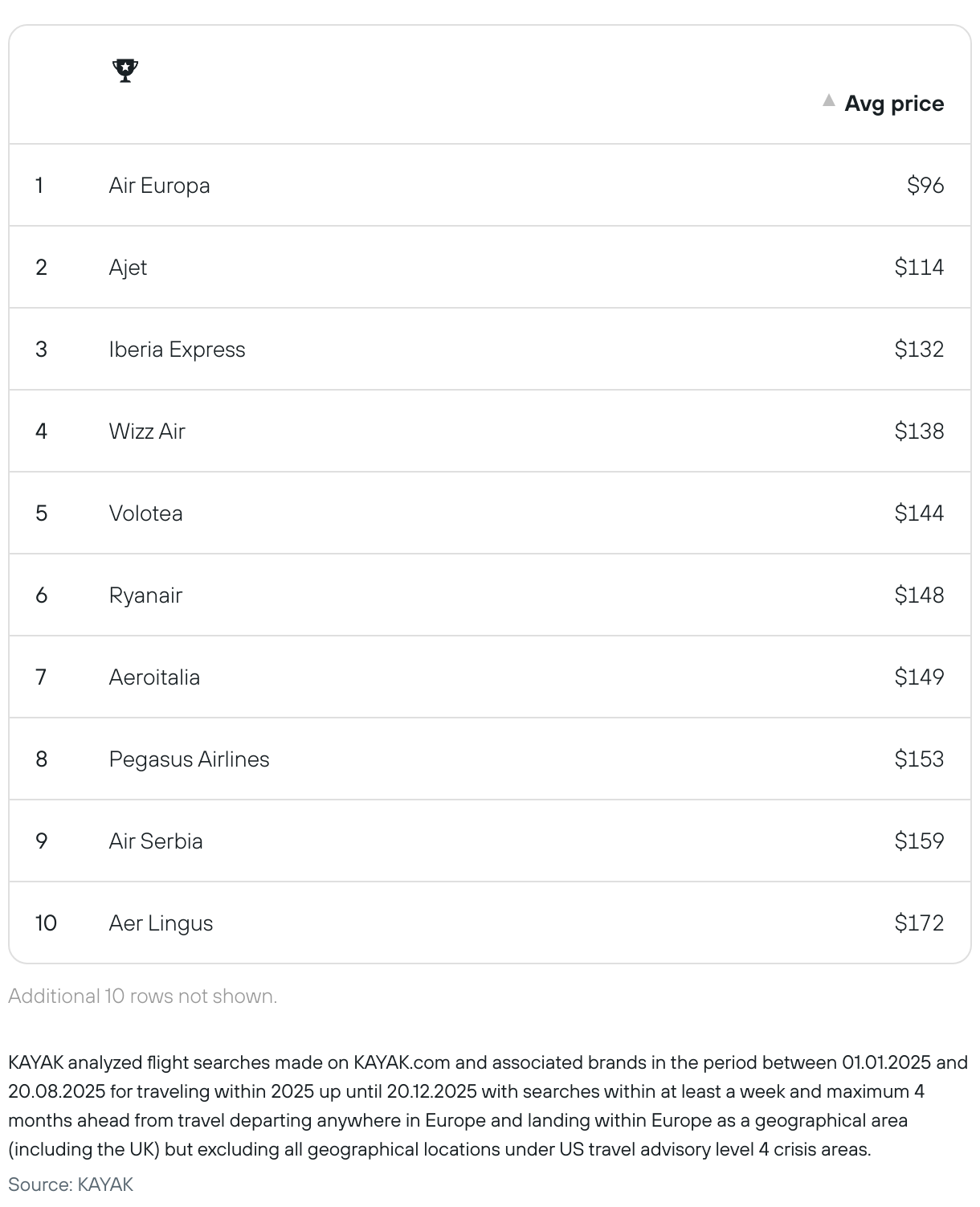Image resolution: width=980 pixels, height=1207 pixels.
Task: Select the Ajet airline row
Action: [490, 268]
